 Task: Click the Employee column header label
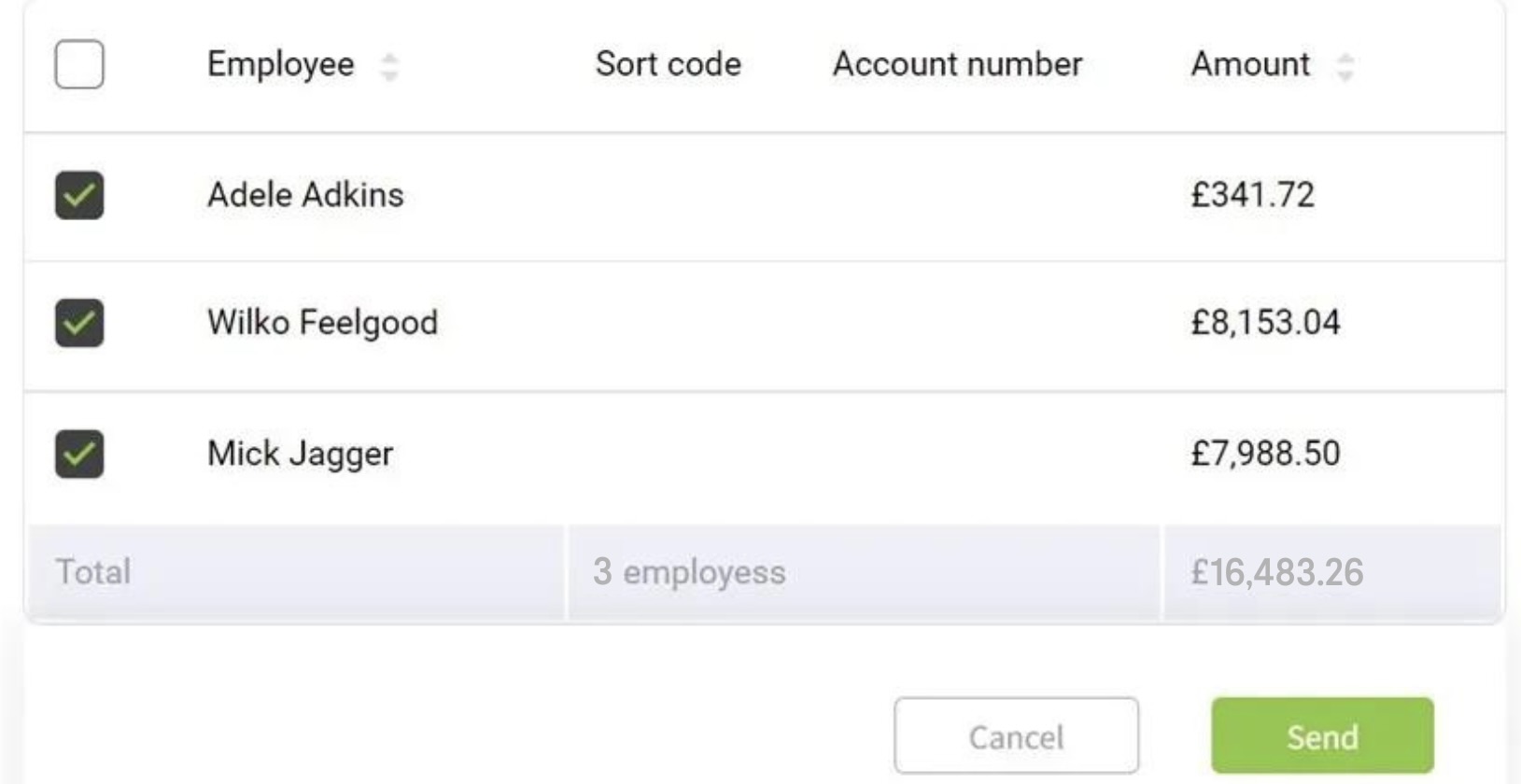[x=280, y=64]
